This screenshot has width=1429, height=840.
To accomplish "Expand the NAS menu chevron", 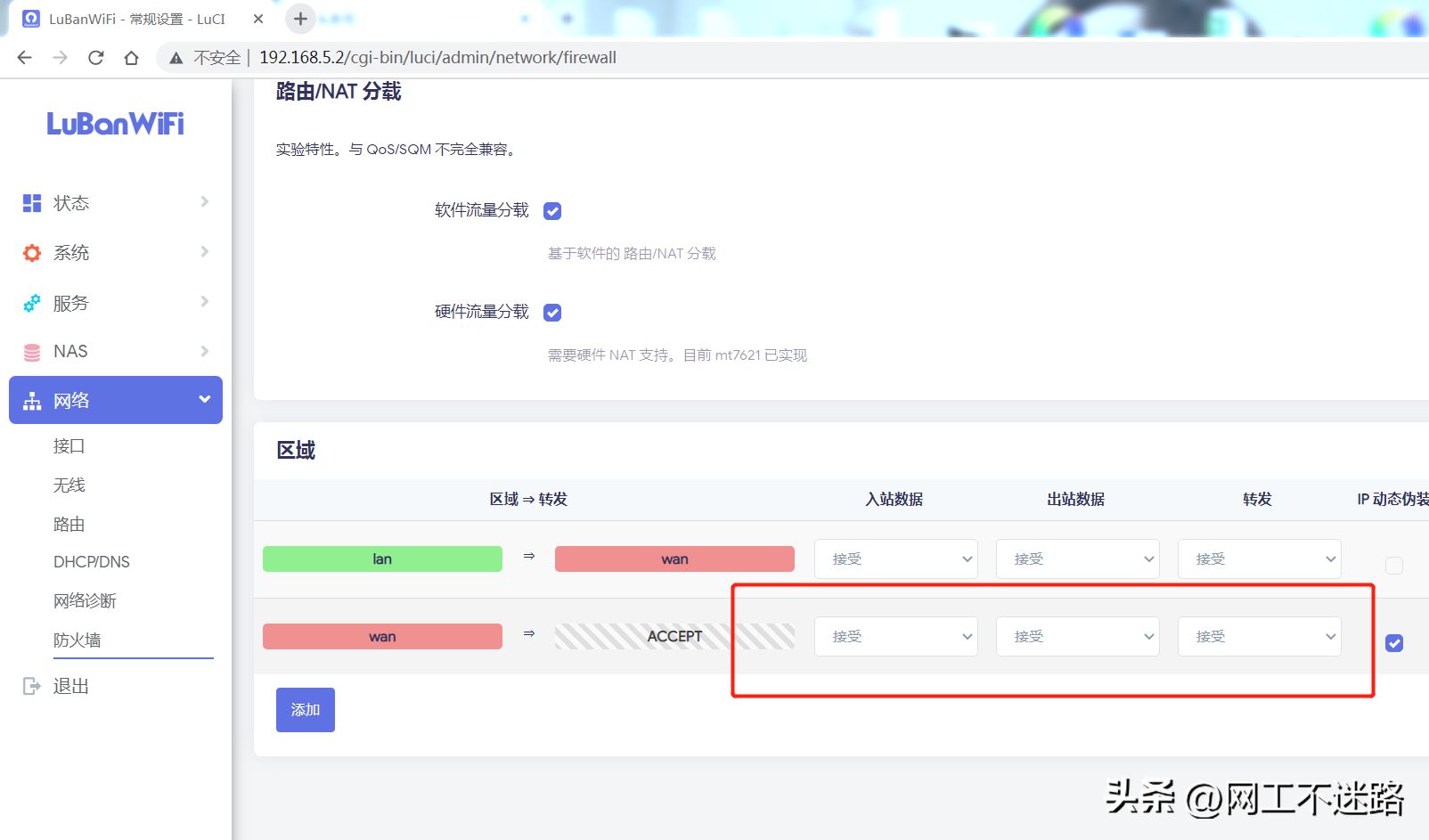I will [204, 351].
